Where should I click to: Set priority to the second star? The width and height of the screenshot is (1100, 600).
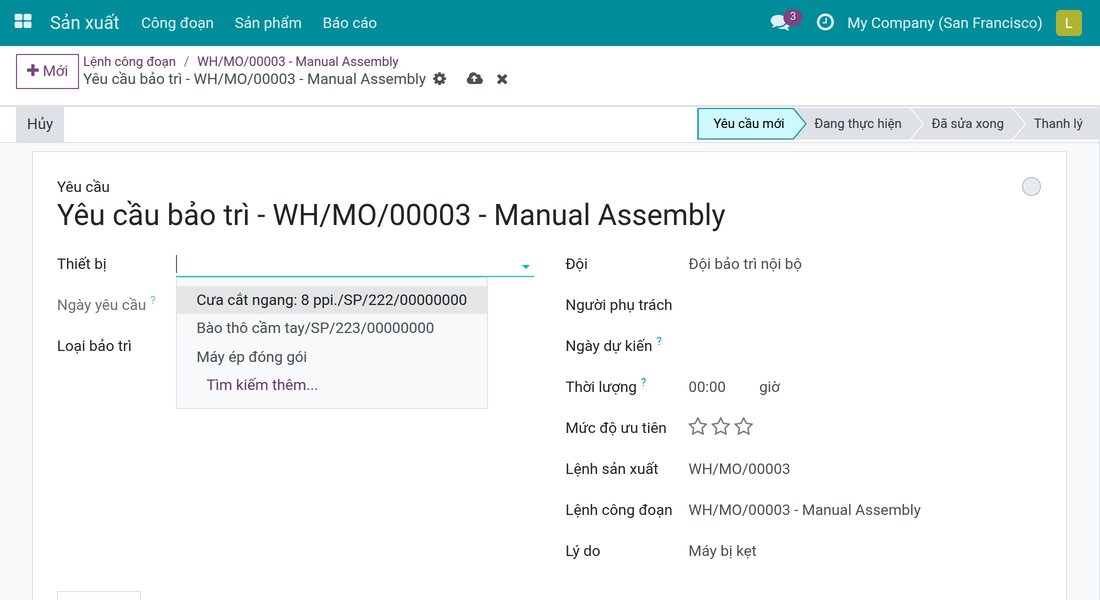coord(720,427)
